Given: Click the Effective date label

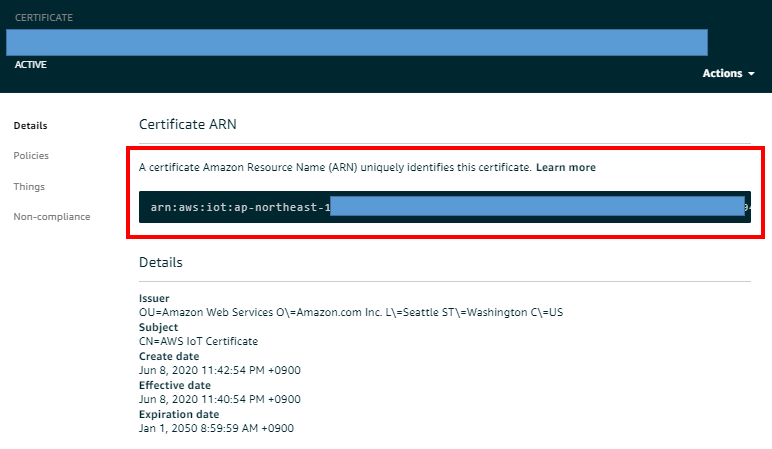Looking at the screenshot, I should tap(175, 385).
